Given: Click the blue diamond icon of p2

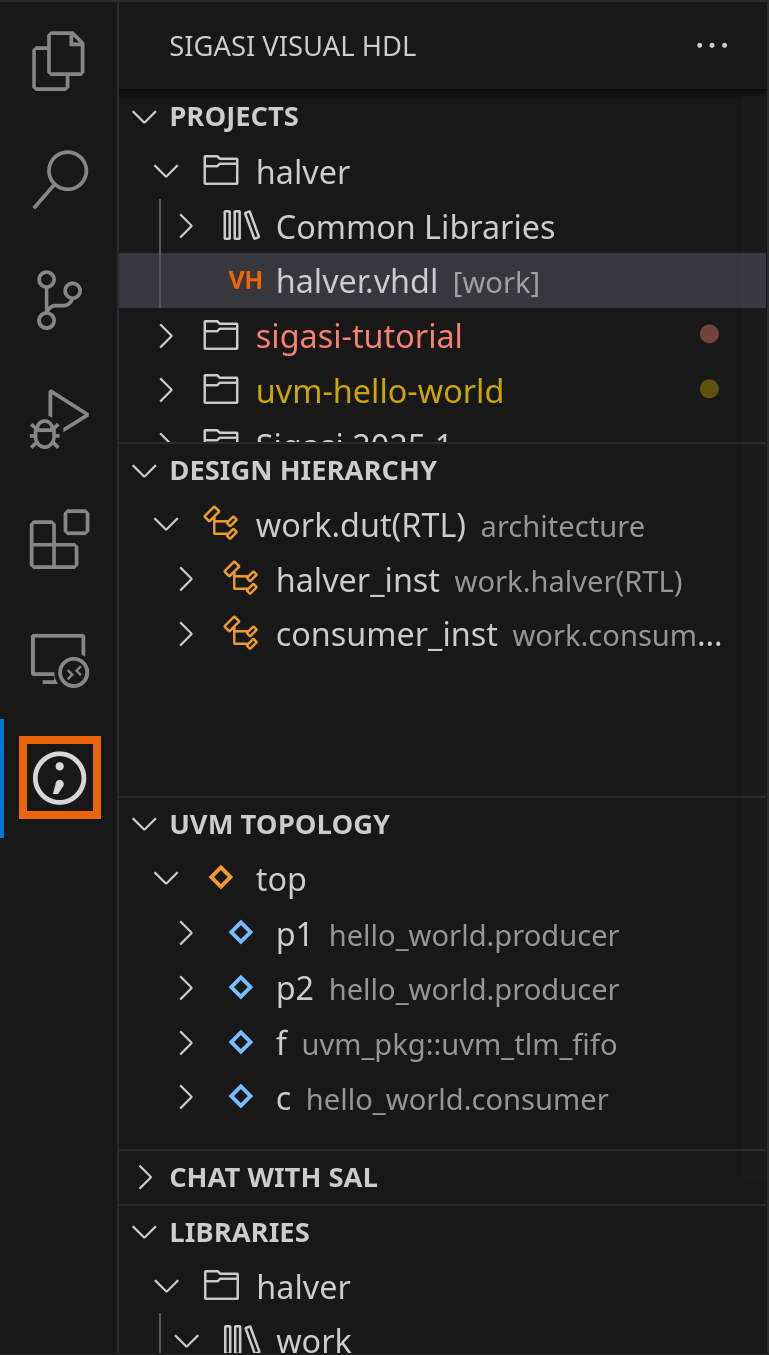Looking at the screenshot, I should (241, 988).
